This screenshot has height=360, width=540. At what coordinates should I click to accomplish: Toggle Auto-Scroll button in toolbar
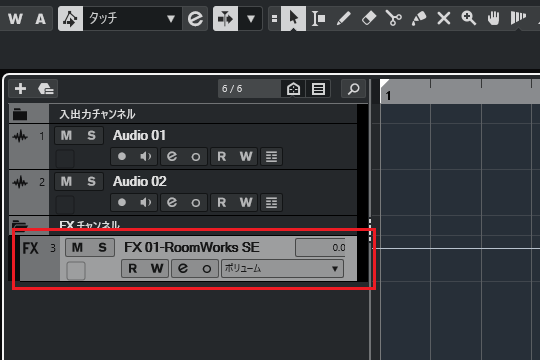[x=226, y=18]
